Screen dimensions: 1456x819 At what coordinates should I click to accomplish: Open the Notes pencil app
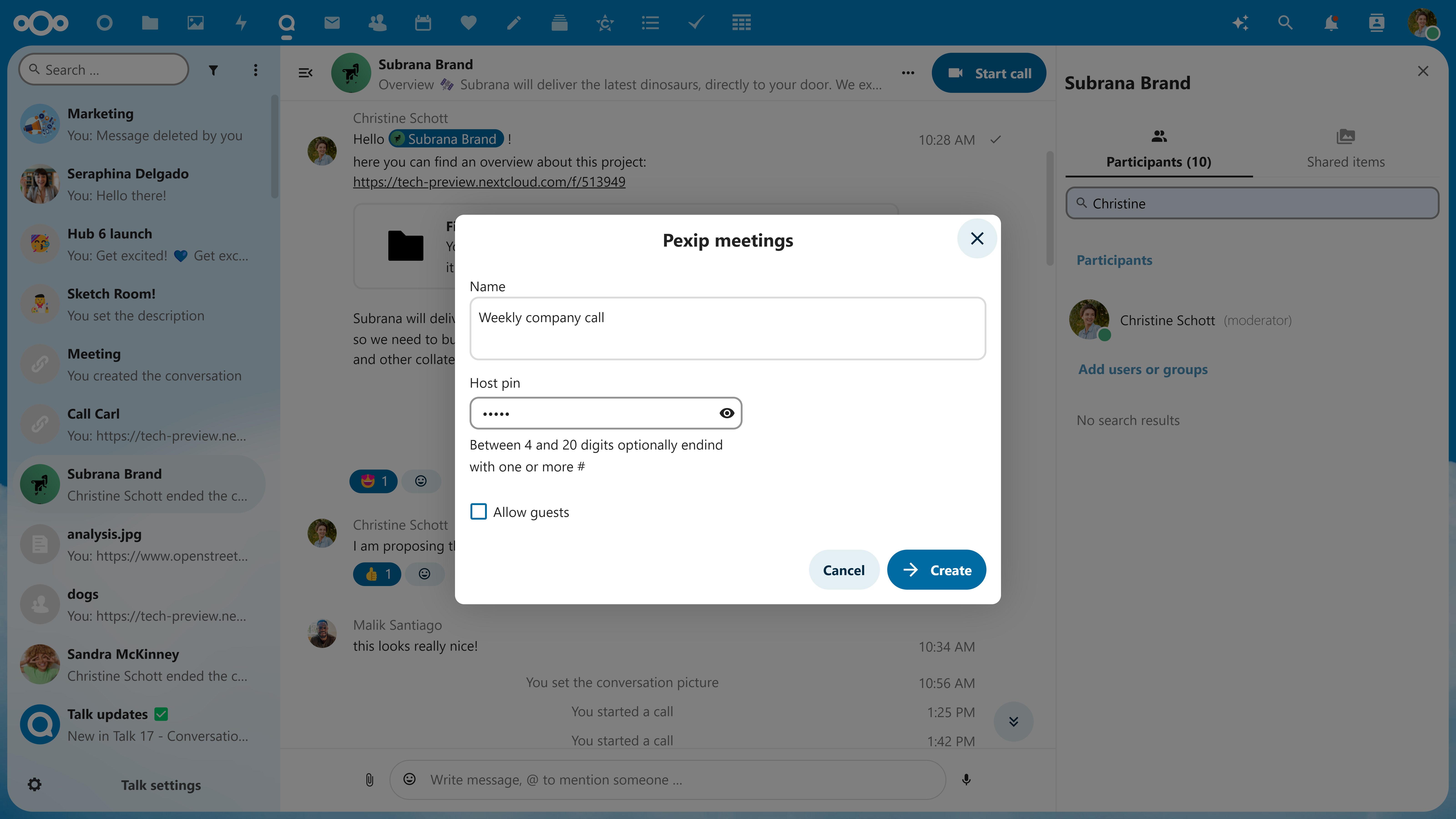tap(514, 23)
